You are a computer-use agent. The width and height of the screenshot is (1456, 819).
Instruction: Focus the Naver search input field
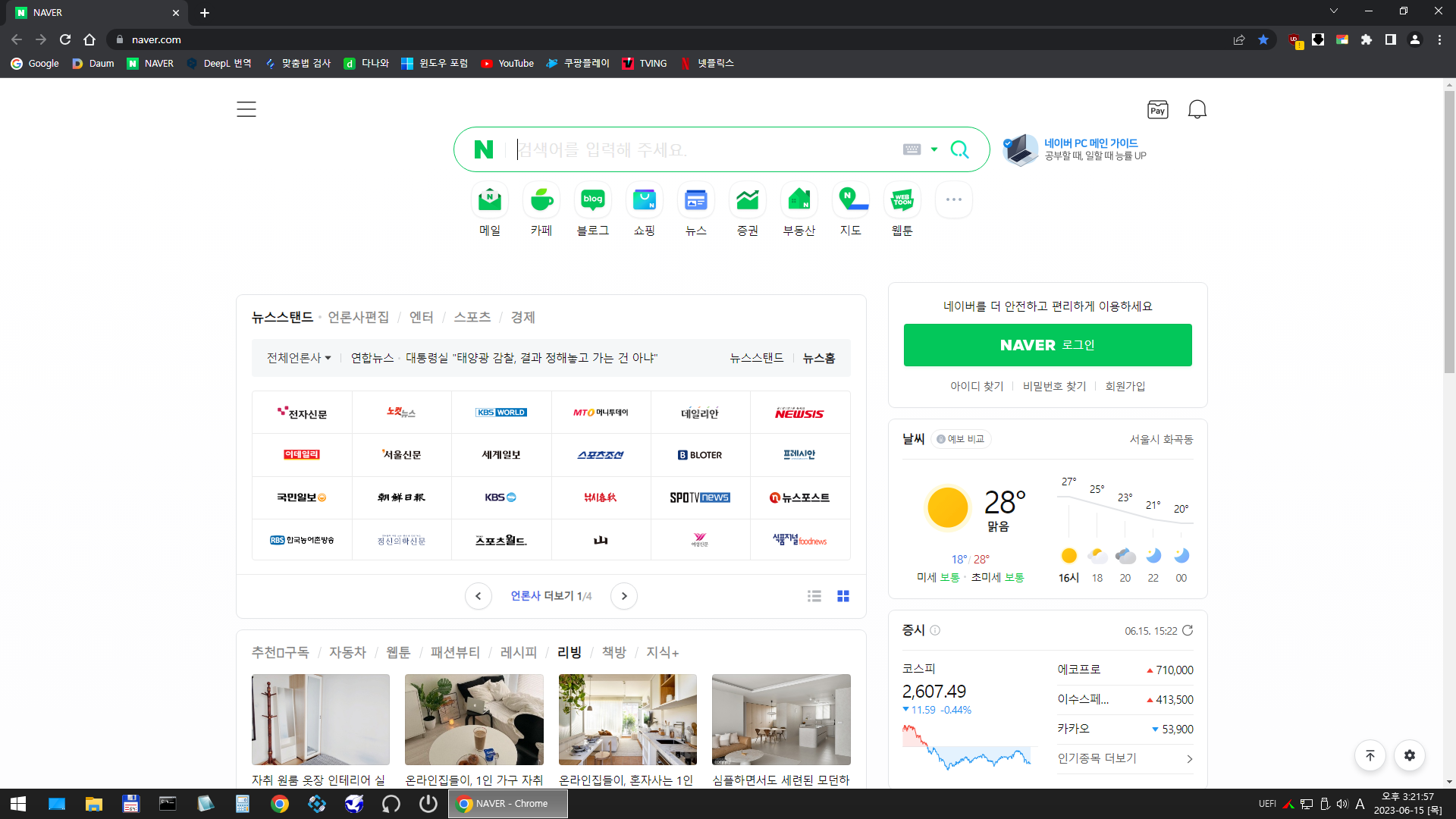[705, 149]
